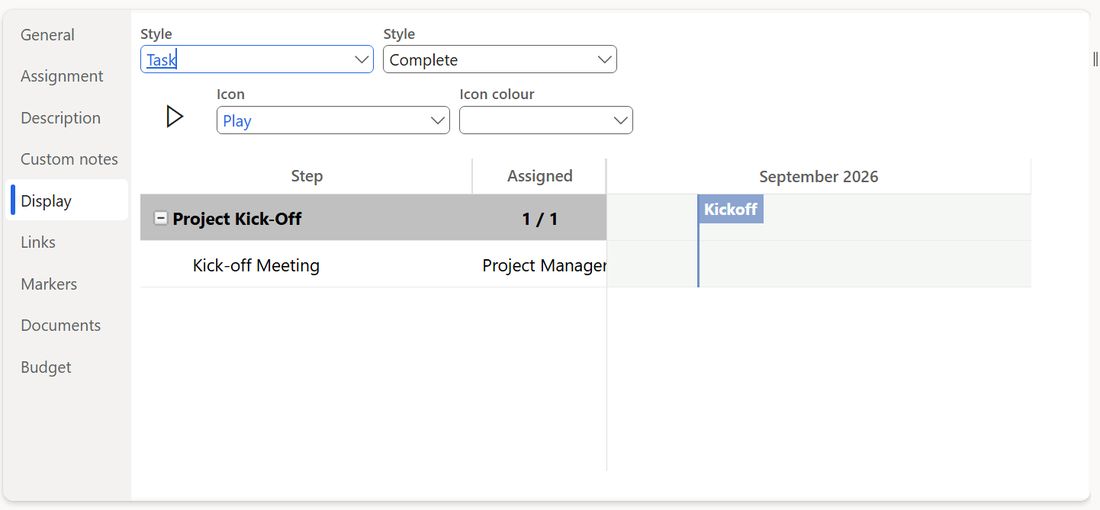Select the Kick-off Meeting step
1100x510 pixels.
point(256,265)
